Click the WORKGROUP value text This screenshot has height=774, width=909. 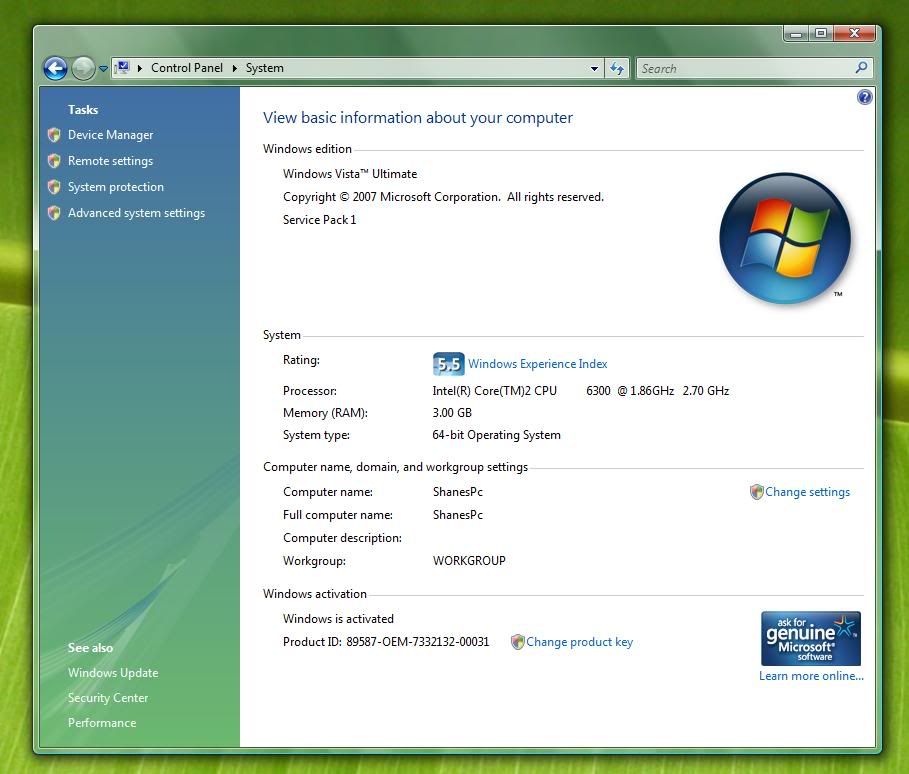coord(469,561)
